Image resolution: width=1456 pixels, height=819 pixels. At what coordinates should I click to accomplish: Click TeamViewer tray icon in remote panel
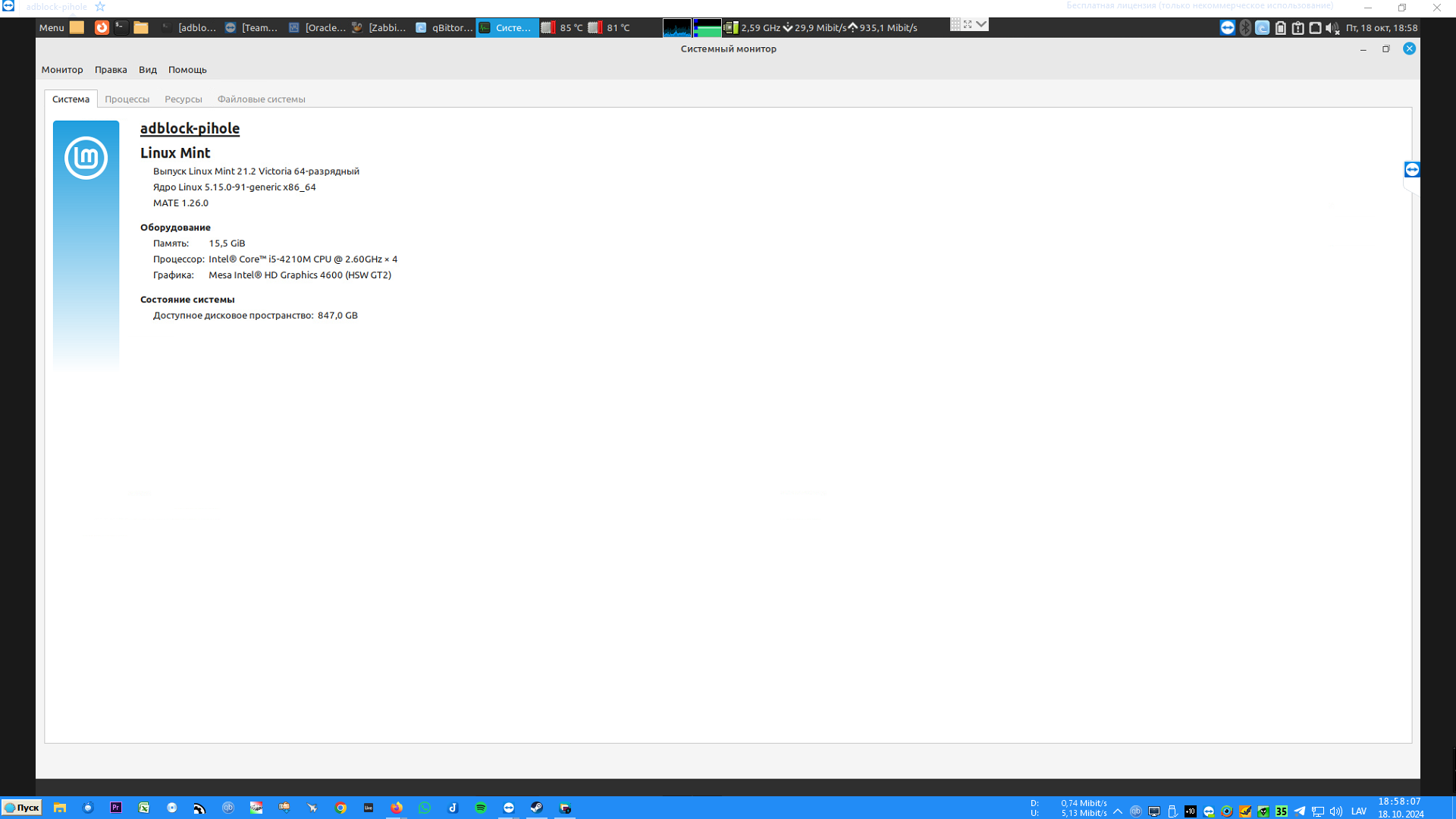[1227, 27]
